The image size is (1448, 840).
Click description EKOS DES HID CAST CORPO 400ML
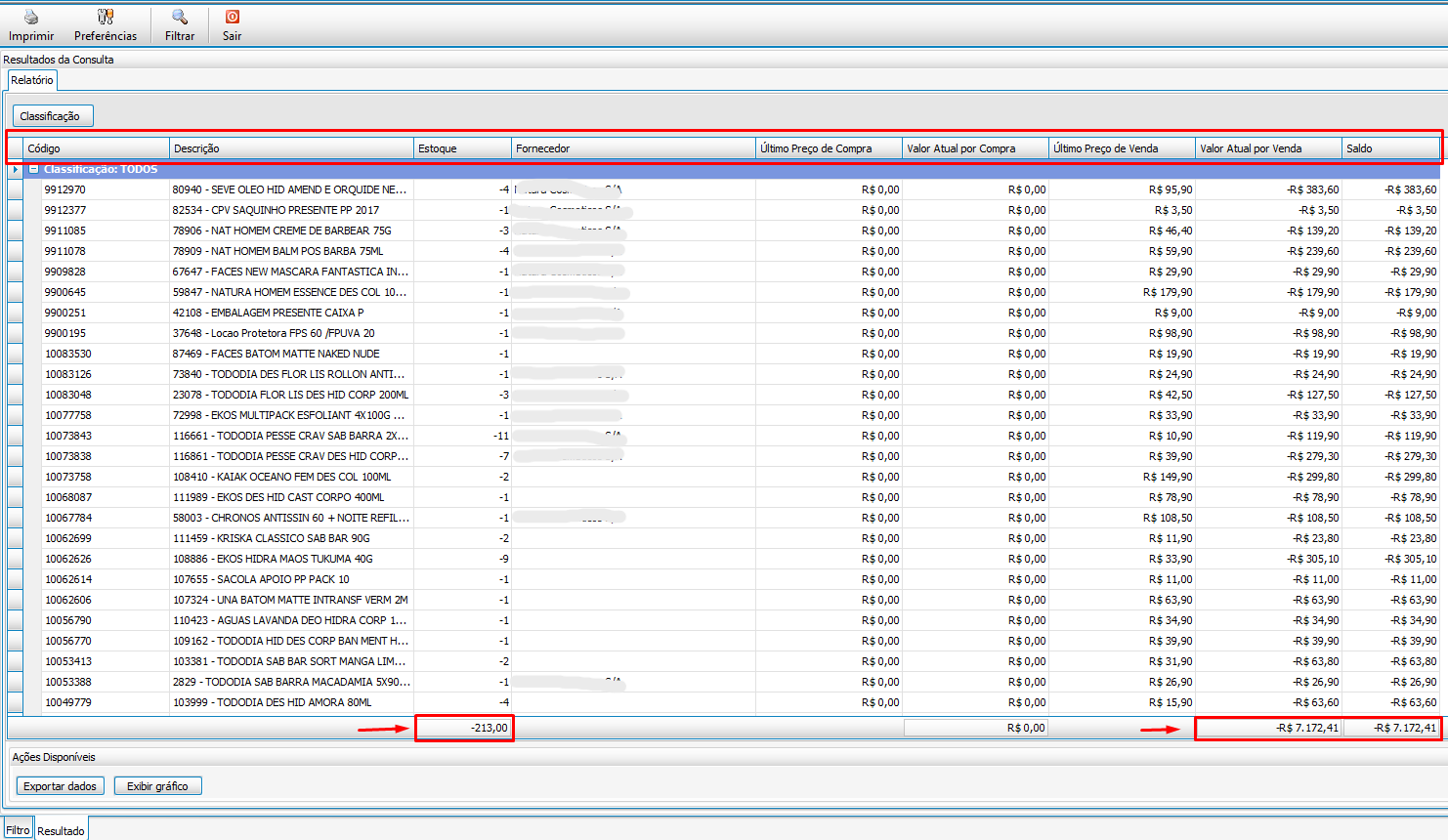(278, 497)
